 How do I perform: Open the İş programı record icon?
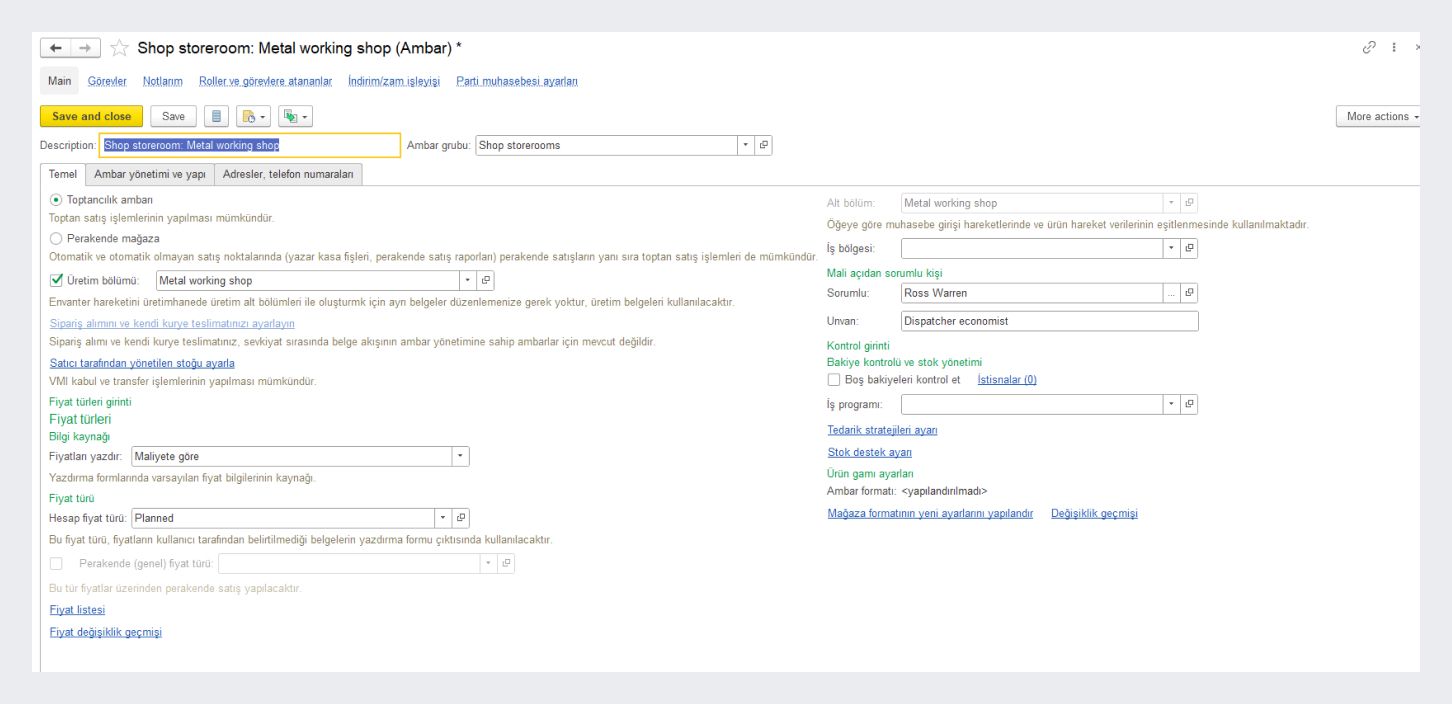[1189, 404]
